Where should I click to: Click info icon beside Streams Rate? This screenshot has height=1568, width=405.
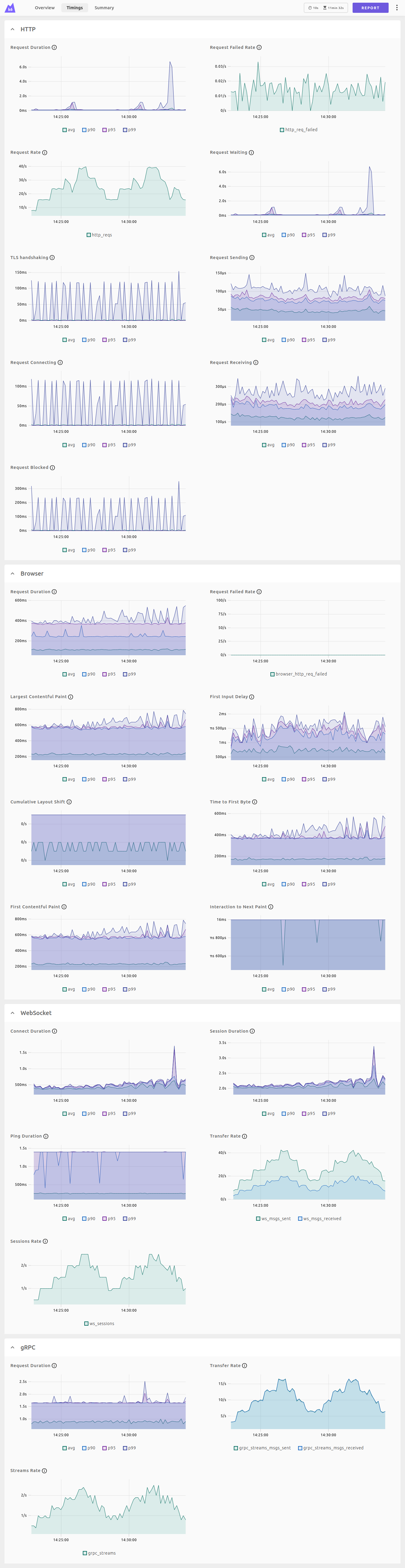[44, 1471]
